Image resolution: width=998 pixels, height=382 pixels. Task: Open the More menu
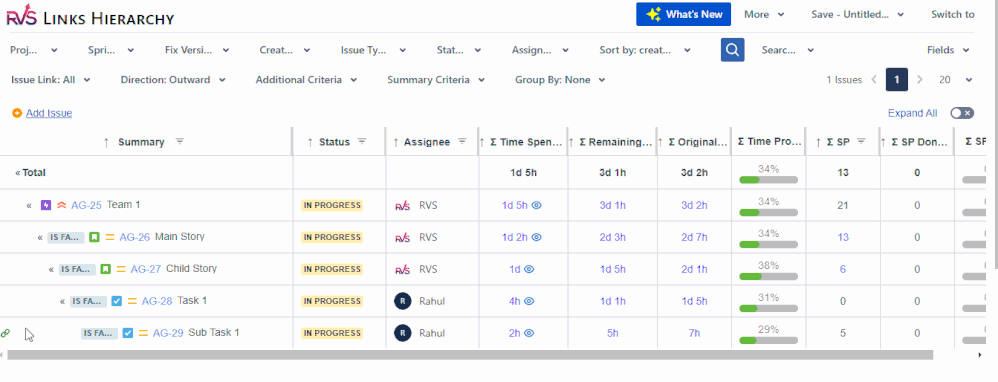pyautogui.click(x=764, y=14)
